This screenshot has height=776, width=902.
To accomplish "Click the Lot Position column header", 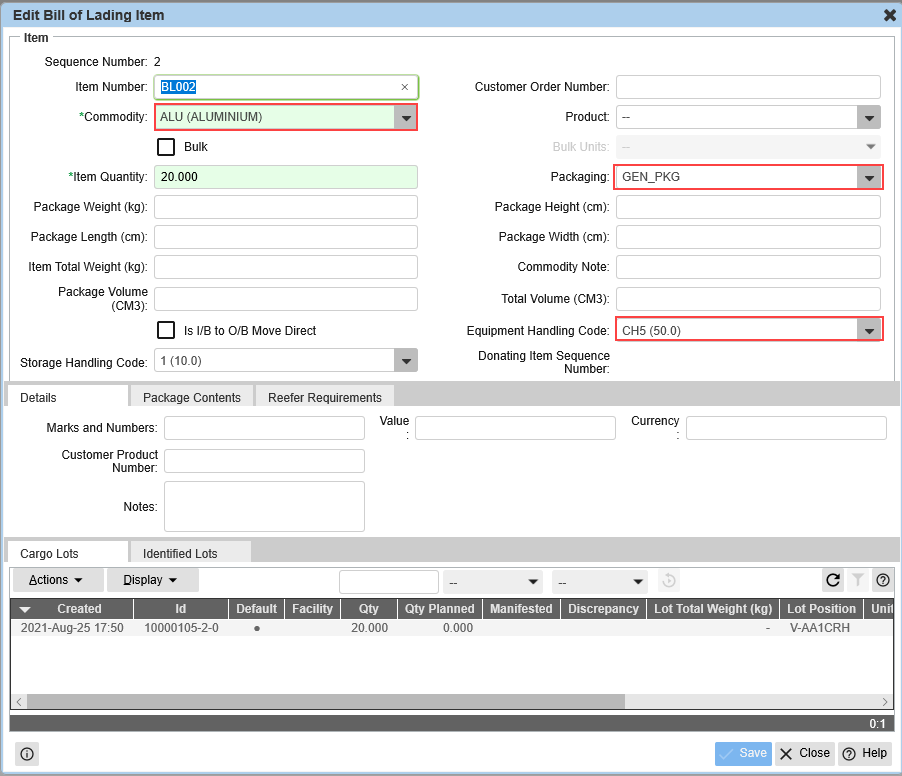I will pos(821,609).
